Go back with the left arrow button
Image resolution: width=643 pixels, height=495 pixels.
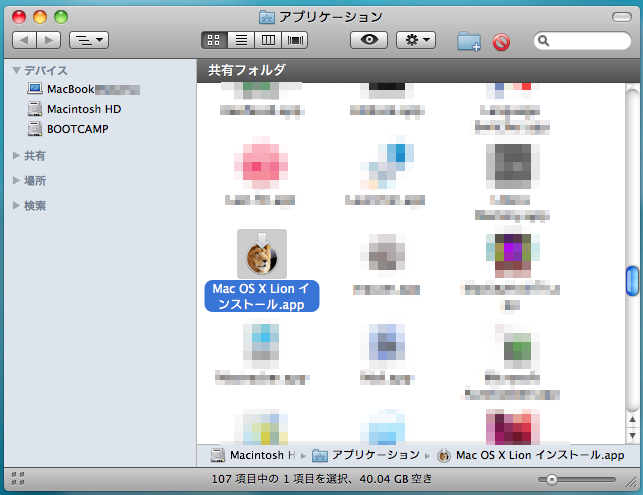pos(24,40)
